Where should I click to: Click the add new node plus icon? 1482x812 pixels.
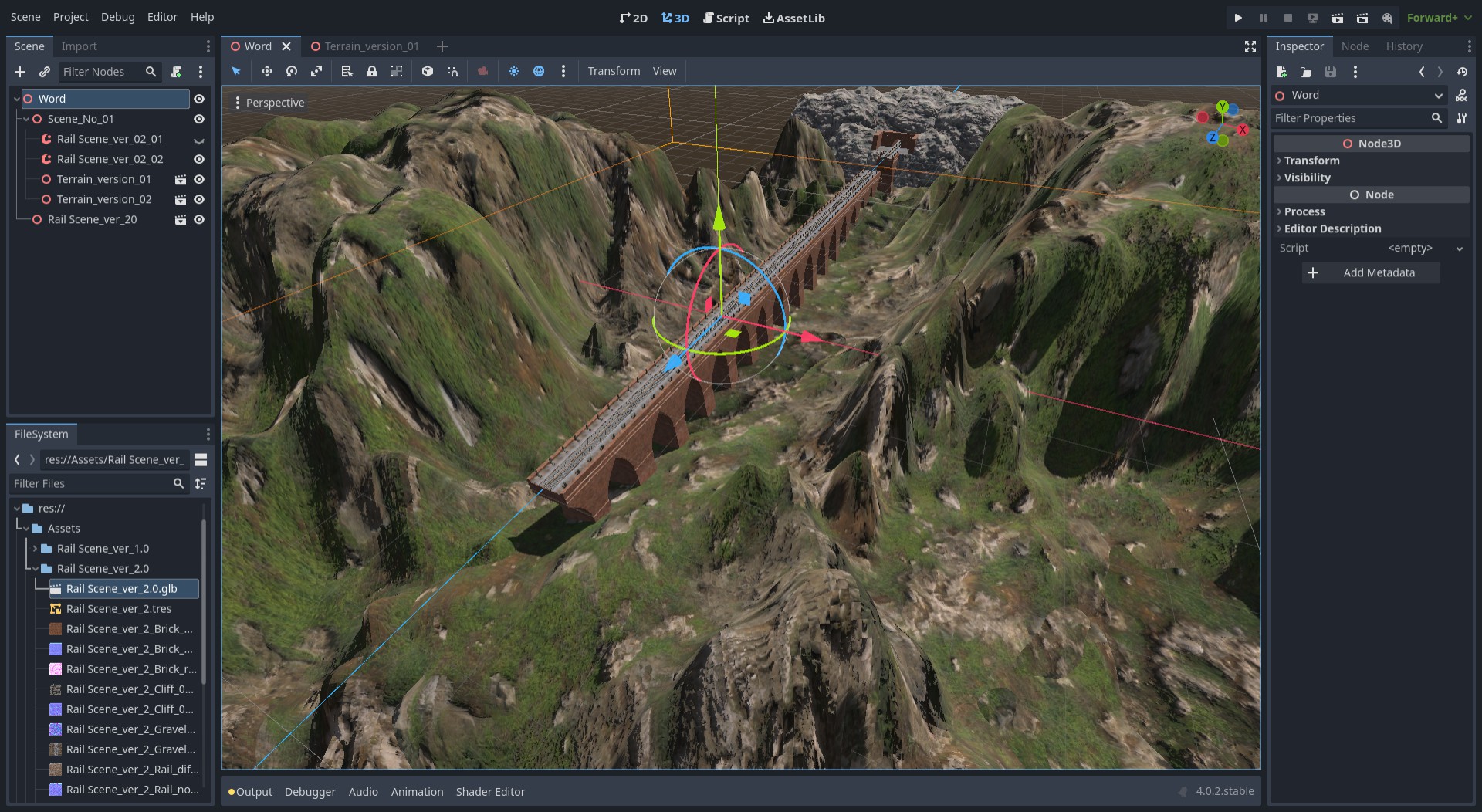click(x=20, y=72)
